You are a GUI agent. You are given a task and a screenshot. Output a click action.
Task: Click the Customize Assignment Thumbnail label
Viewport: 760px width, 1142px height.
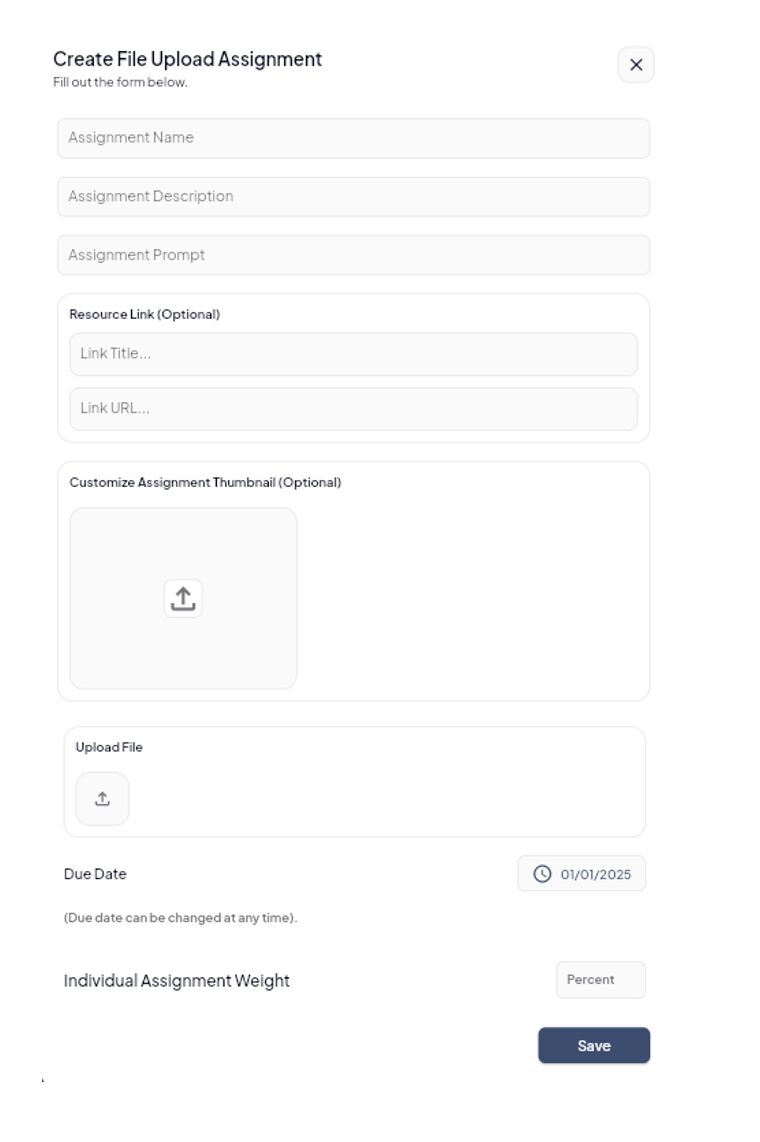click(205, 482)
